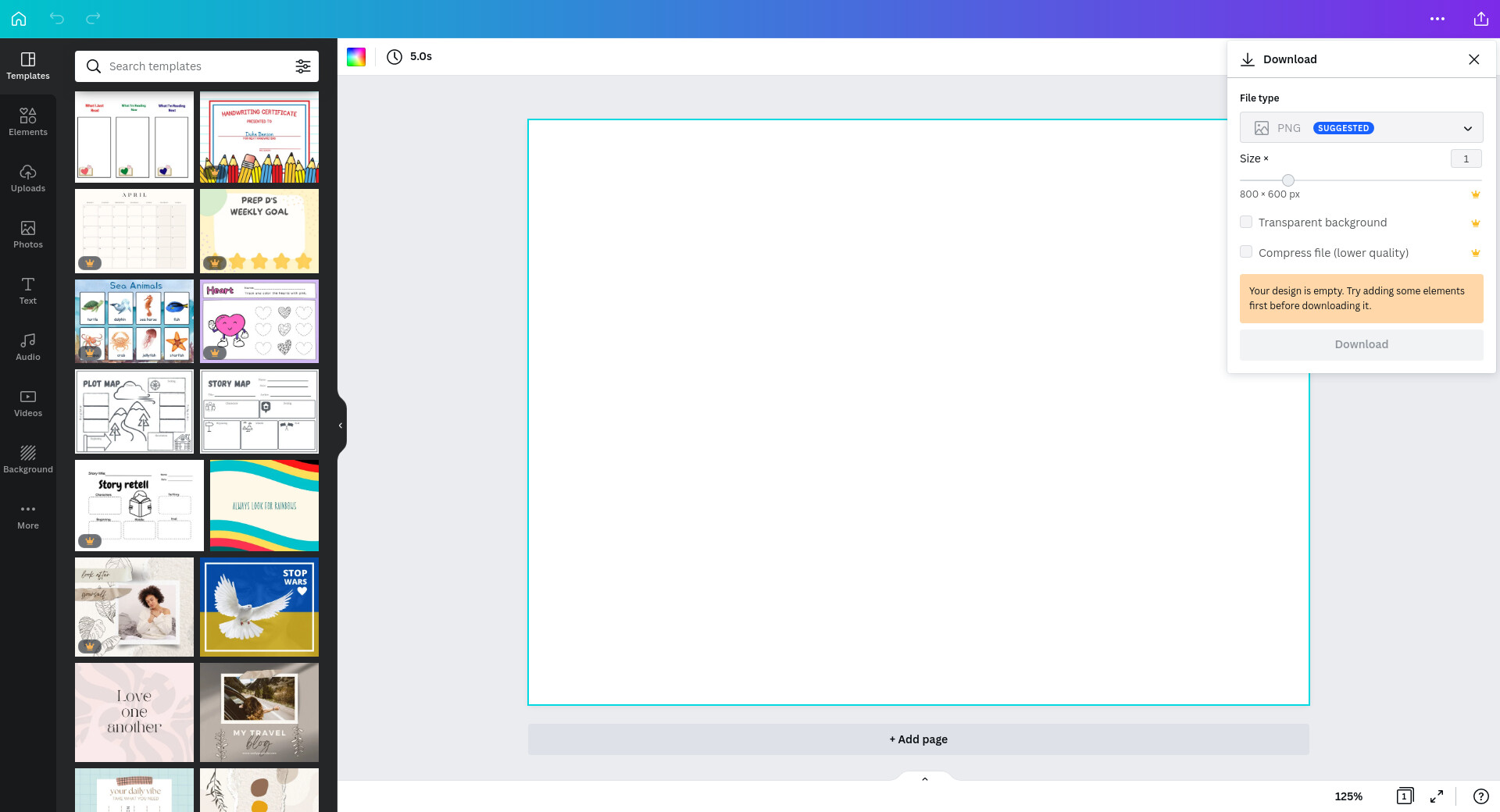Select the Prep D's Weekly Goal template
The image size is (1500, 812).
259,231
